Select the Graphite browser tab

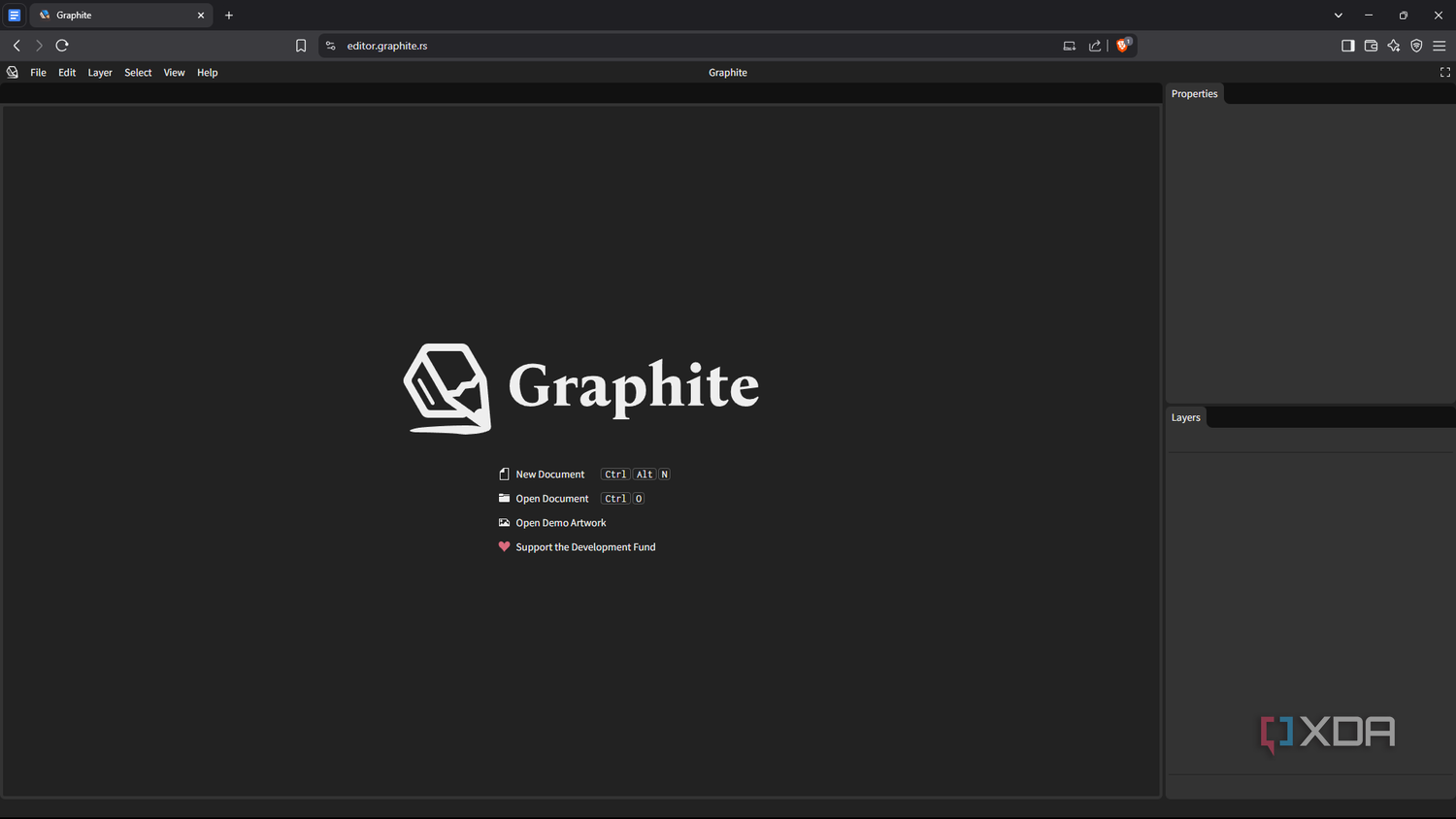121,16
